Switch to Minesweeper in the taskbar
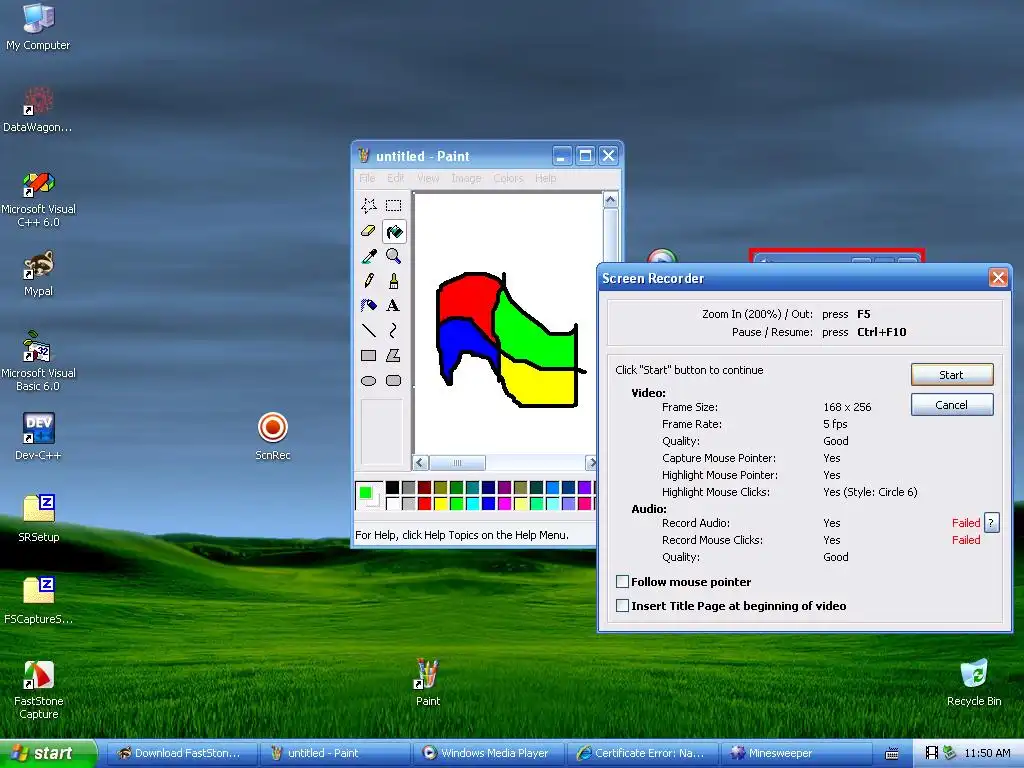Image resolution: width=1024 pixels, height=768 pixels. 795,754
